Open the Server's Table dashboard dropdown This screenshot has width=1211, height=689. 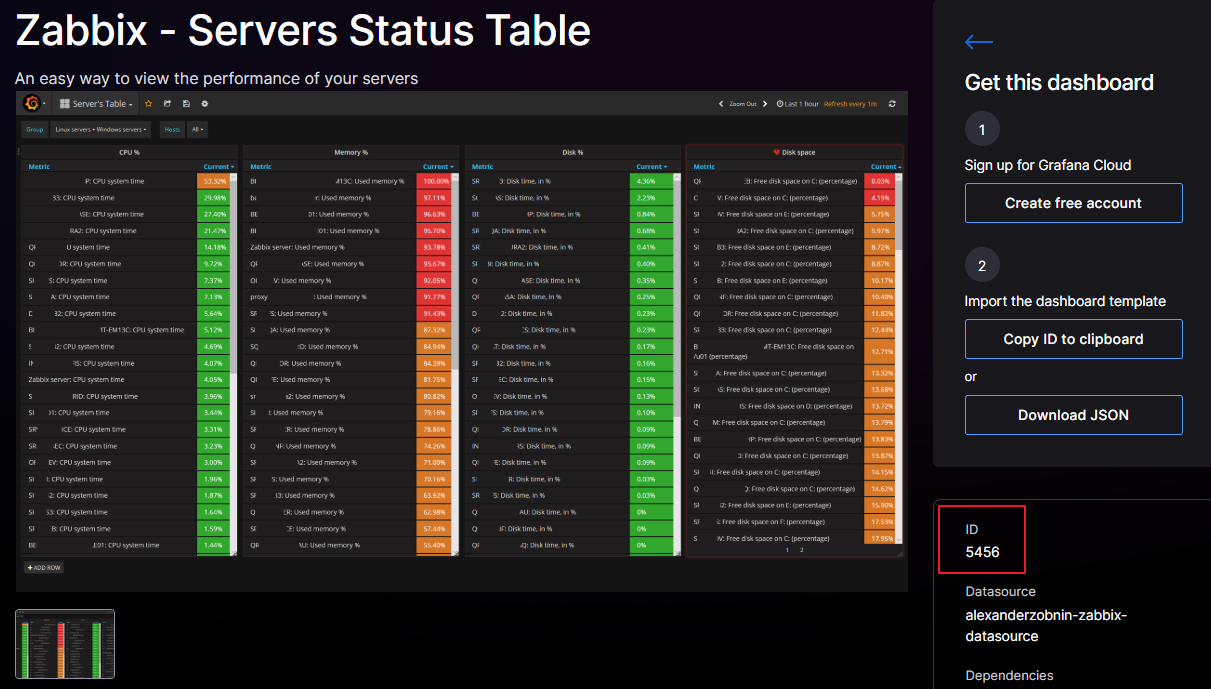point(96,104)
